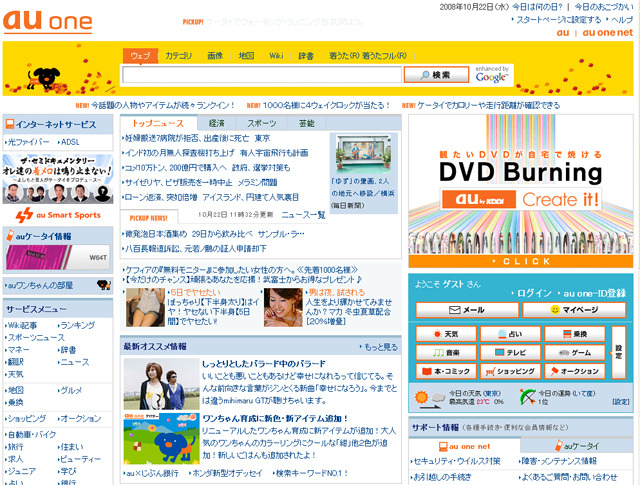Open the オレ達の着メロ documentary banner
Image resolution: width=640 pixels, height=485 pixels.
58,179
